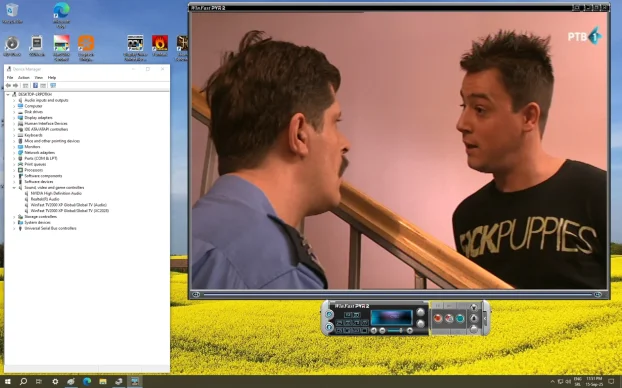
Task: Open Settings gear on the taskbar
Action: tap(55, 382)
